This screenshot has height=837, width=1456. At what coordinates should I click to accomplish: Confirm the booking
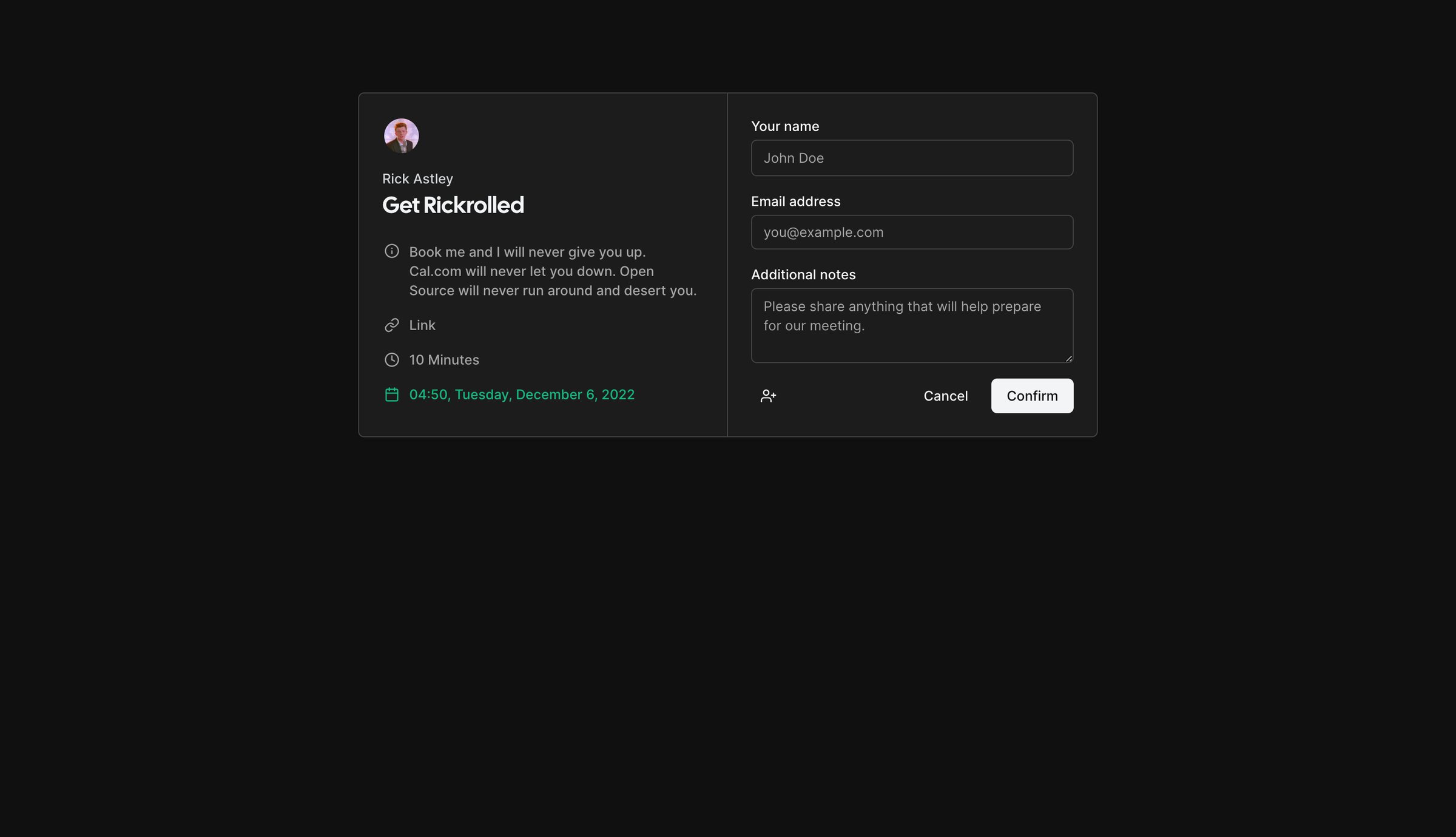point(1032,396)
